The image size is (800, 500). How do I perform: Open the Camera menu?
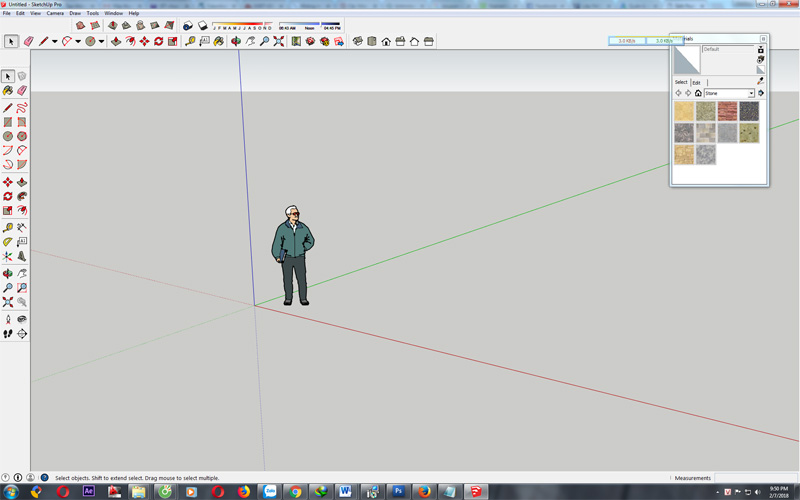(x=55, y=13)
